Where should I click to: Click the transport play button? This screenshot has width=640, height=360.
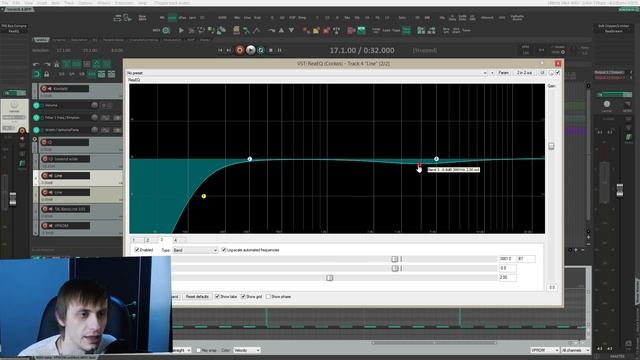click(x=251, y=50)
